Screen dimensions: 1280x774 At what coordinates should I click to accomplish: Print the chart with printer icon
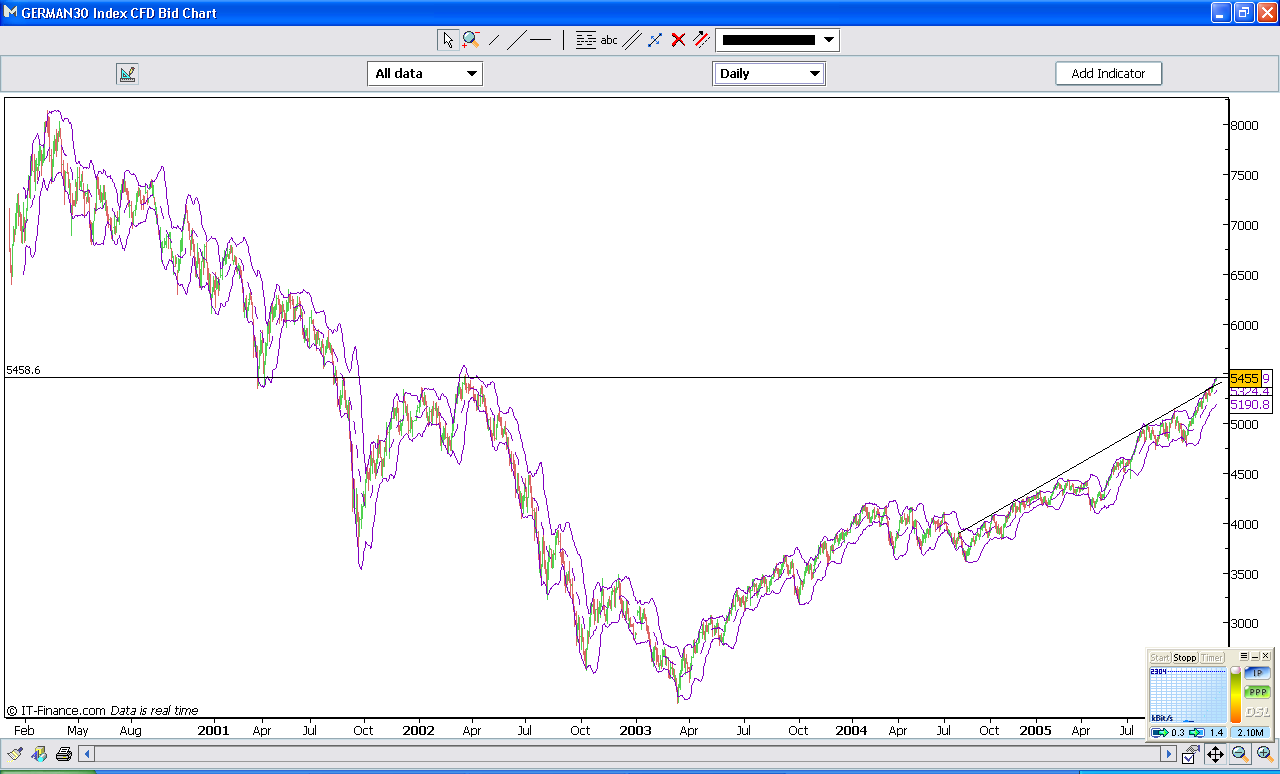(x=64, y=753)
